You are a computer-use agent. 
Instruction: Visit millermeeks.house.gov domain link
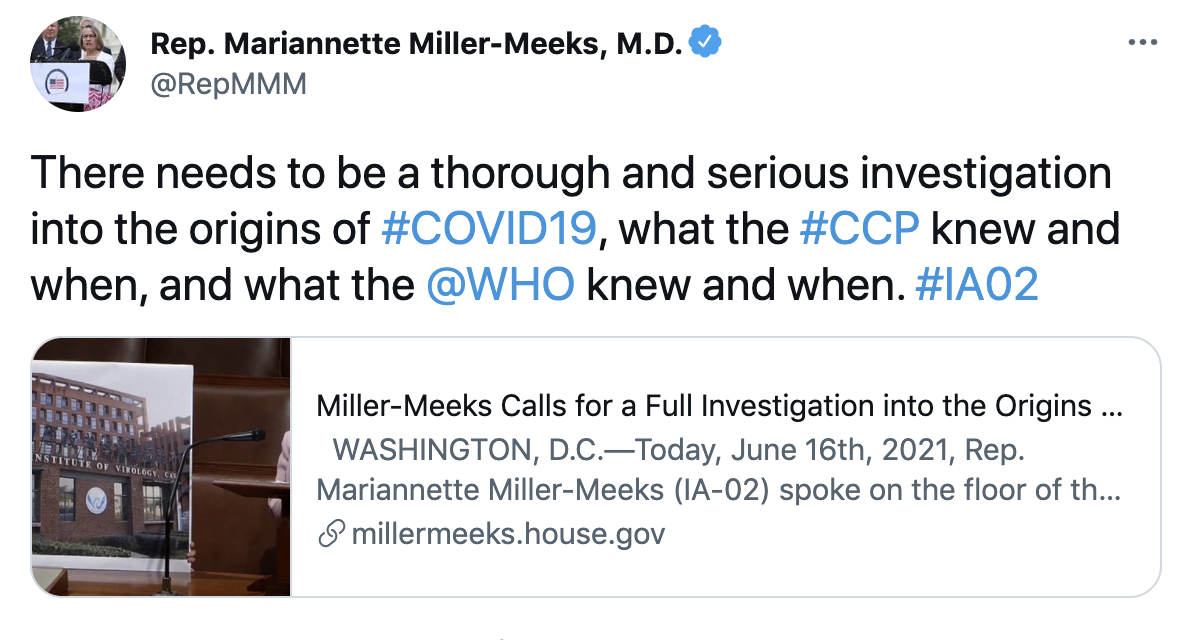tap(508, 534)
